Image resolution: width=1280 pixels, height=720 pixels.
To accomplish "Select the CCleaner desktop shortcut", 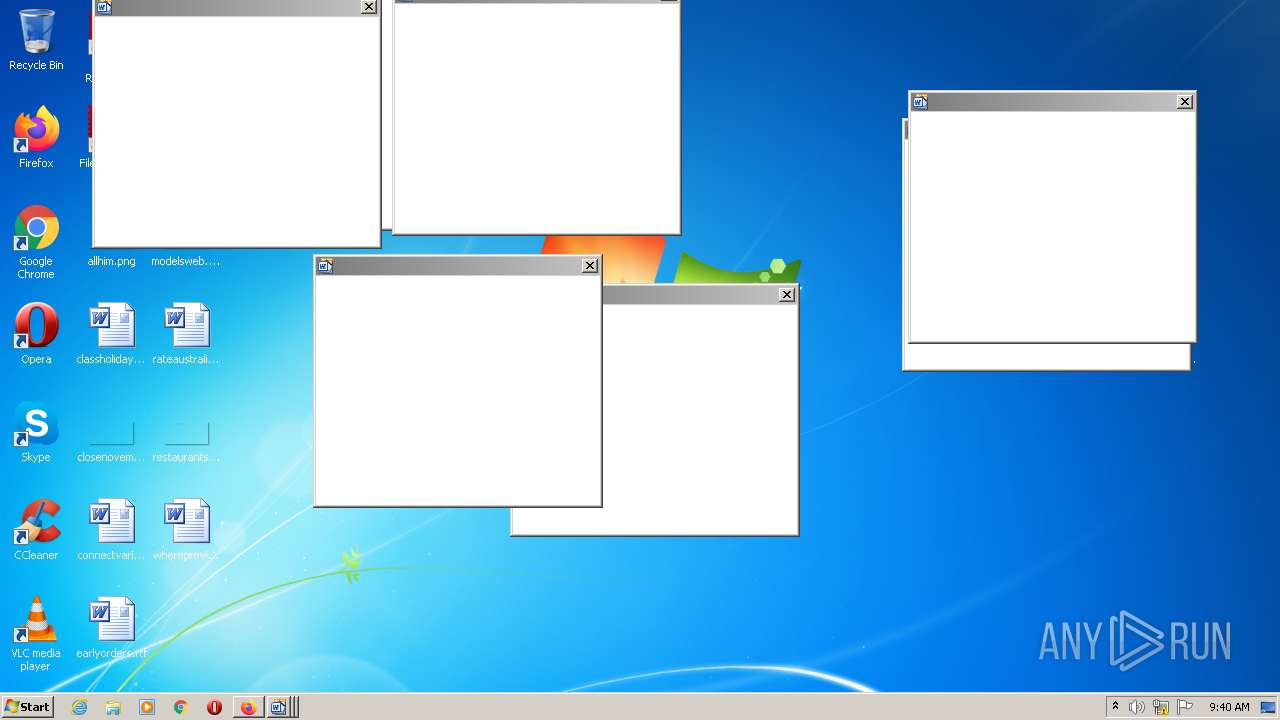I will 36,530.
